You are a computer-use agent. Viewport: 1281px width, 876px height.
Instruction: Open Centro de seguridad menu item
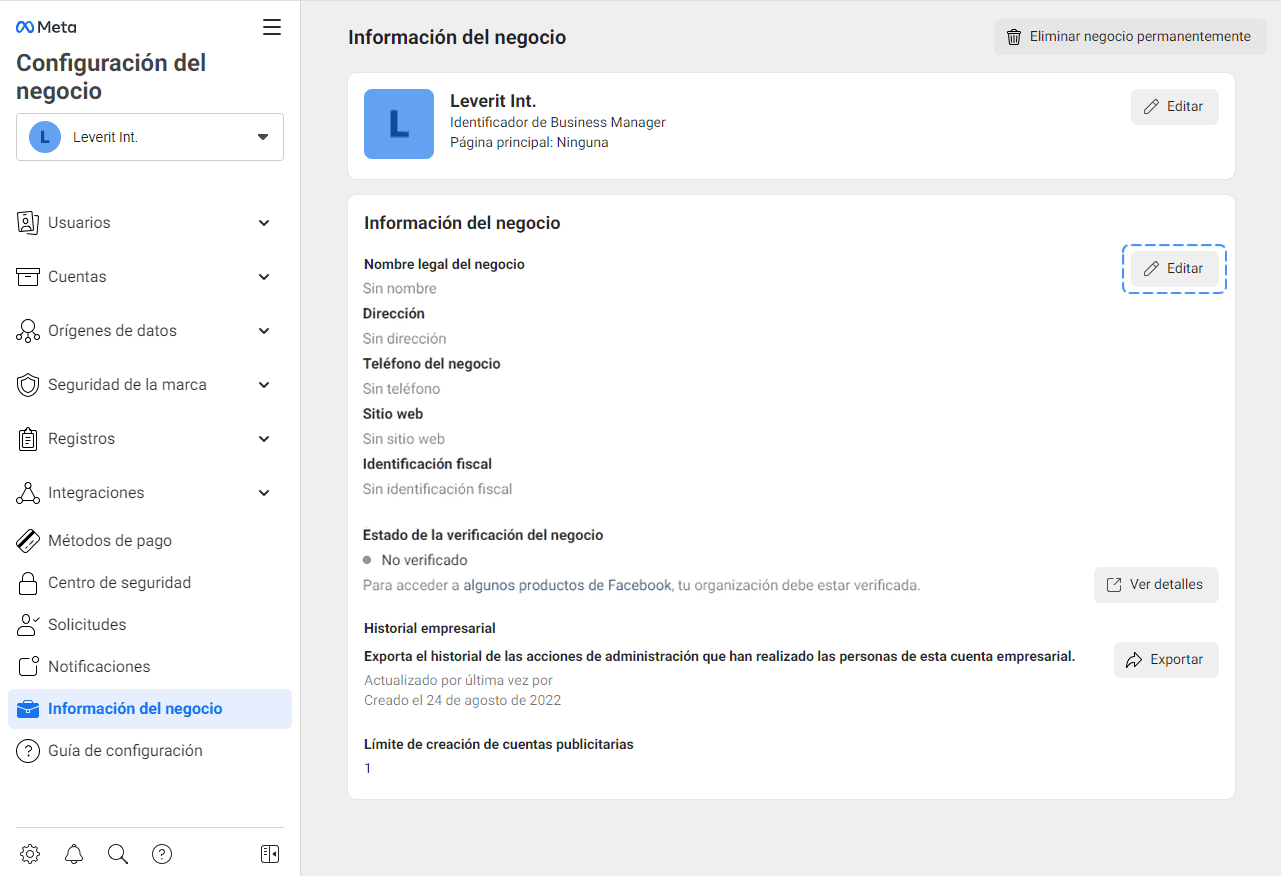[x=150, y=583]
